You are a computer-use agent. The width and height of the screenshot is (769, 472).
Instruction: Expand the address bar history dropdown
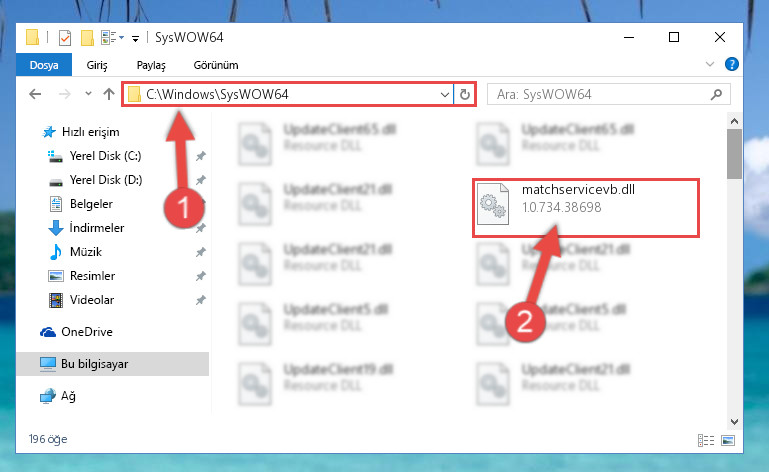pyautogui.click(x=445, y=94)
